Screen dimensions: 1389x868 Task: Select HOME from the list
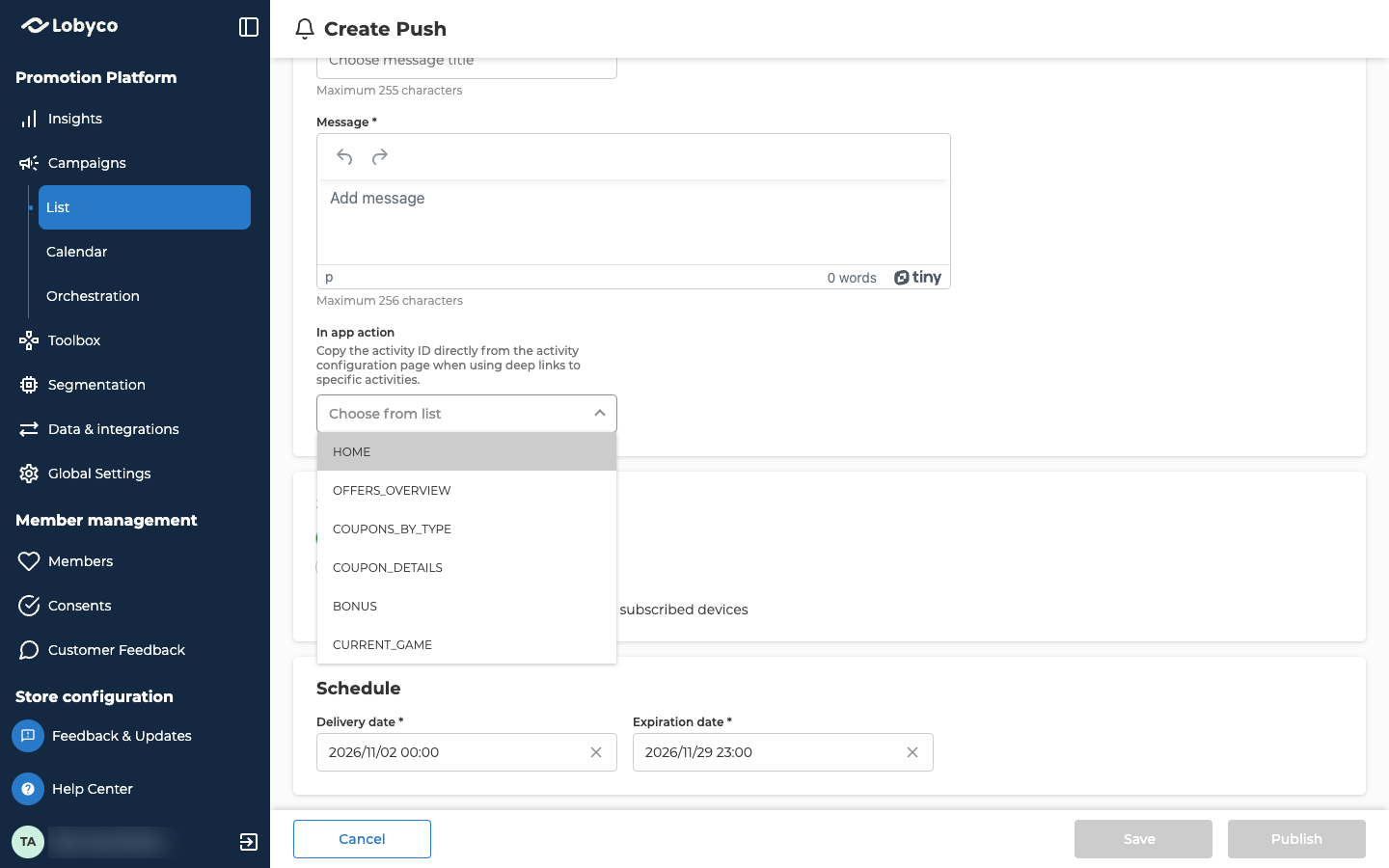[x=467, y=451]
